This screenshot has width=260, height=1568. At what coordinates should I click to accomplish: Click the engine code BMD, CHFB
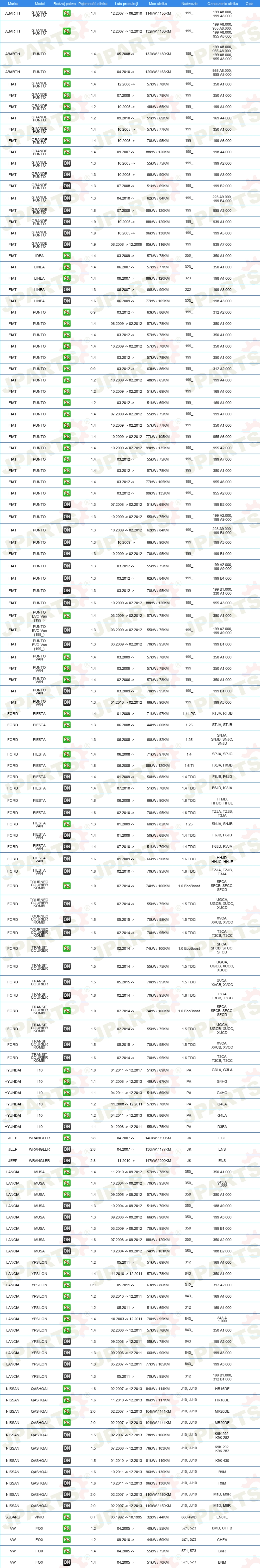click(222, 1528)
